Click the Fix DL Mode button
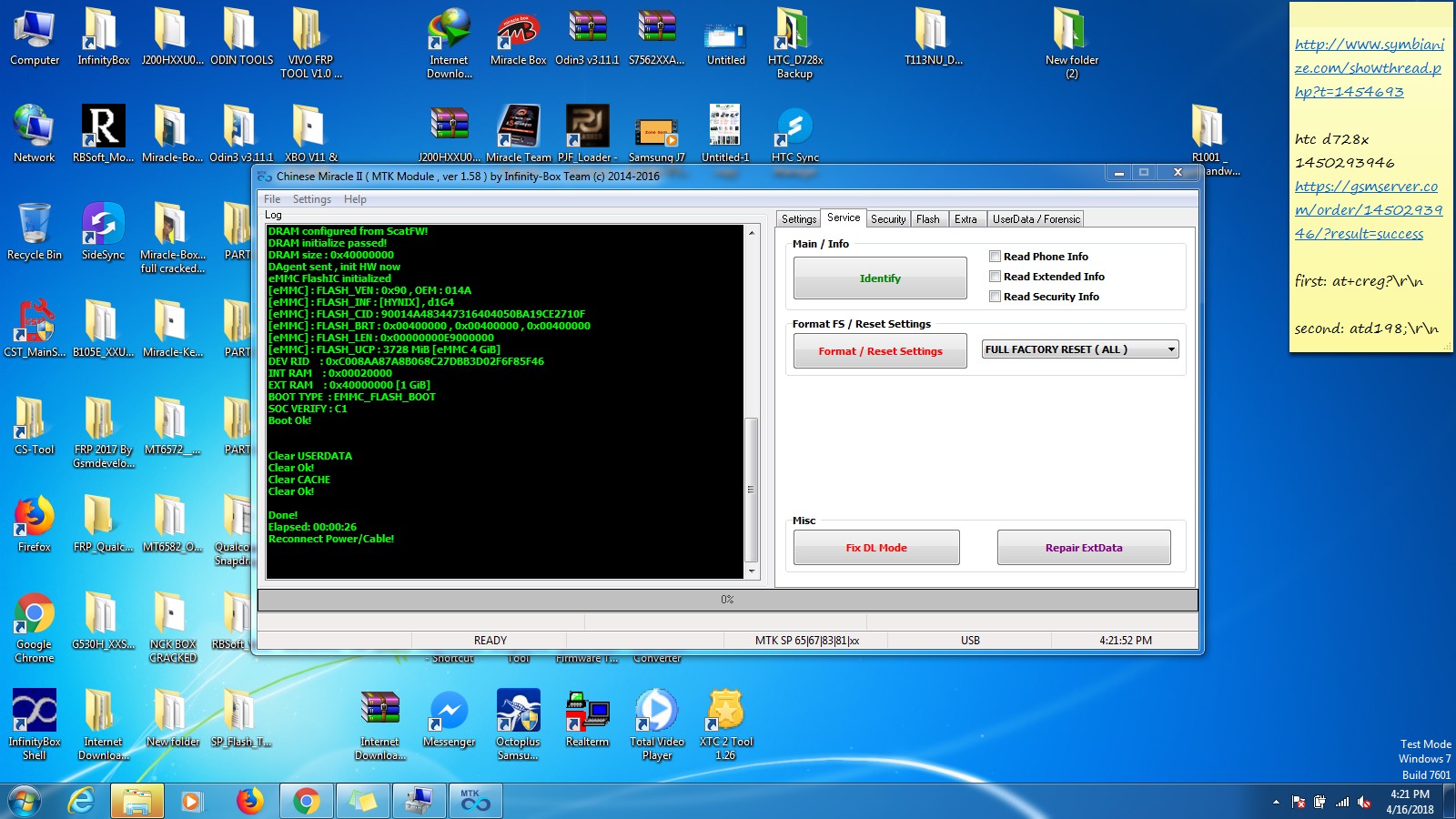This screenshot has width=1456, height=819. pyautogui.click(x=876, y=548)
